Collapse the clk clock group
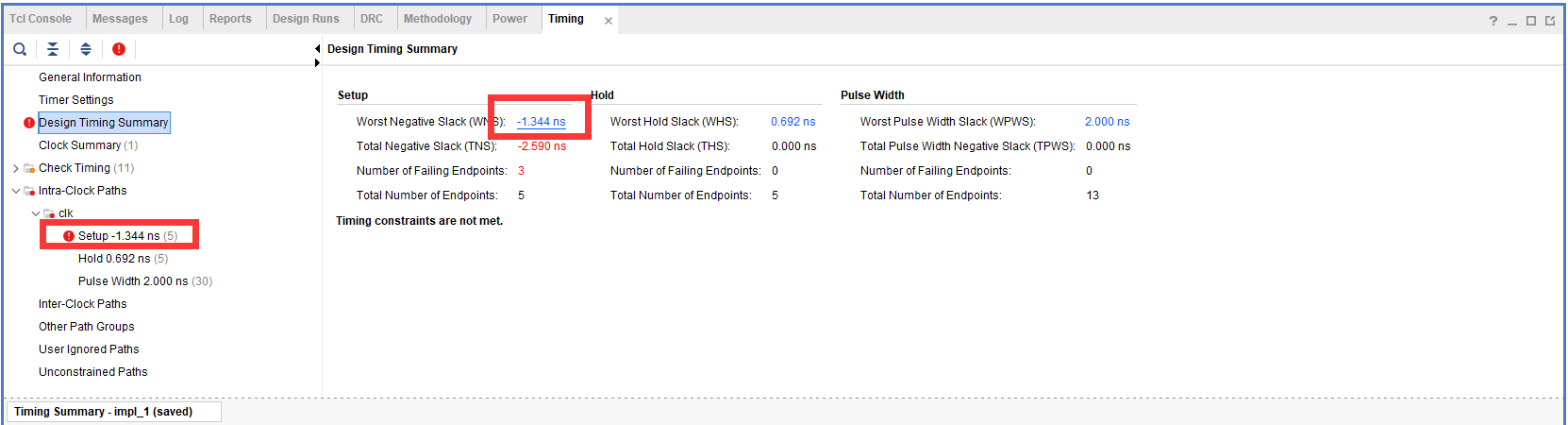The height and width of the screenshot is (425, 1568). tap(36, 213)
